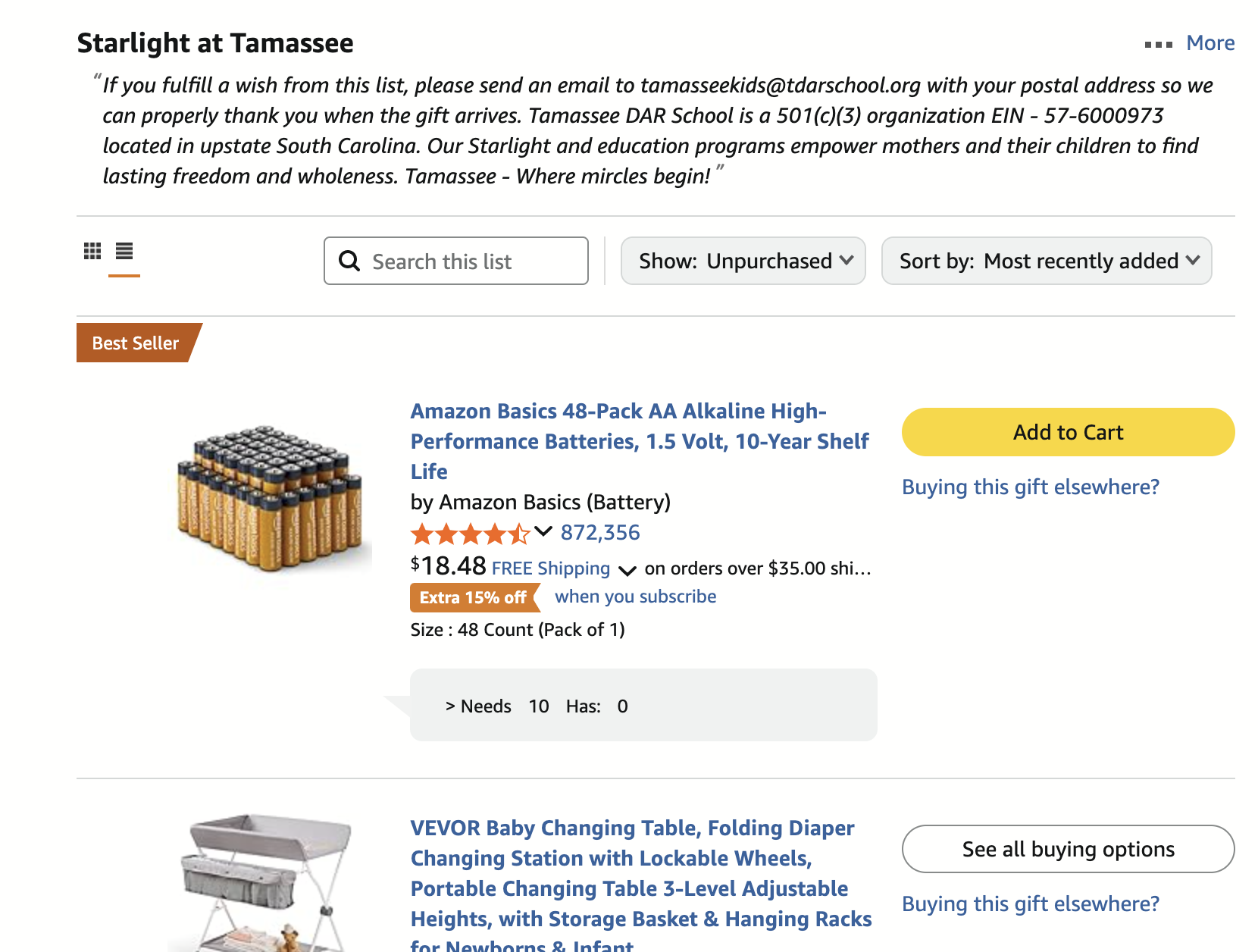Switch to list view layout

click(x=124, y=251)
